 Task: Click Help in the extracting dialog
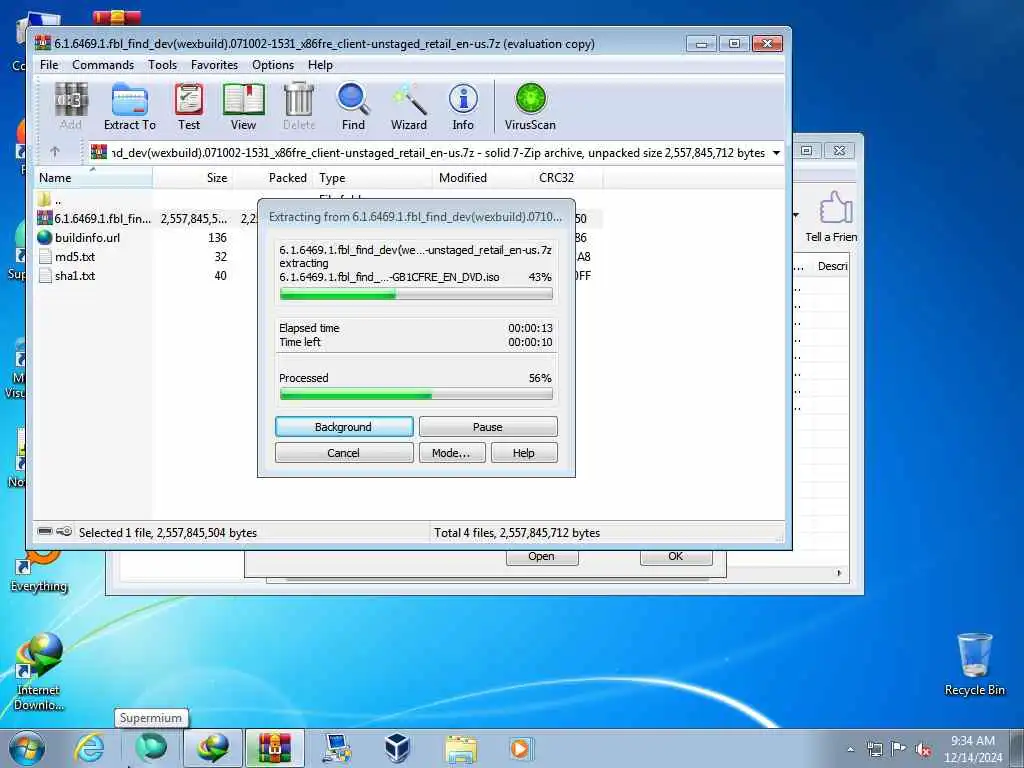point(524,453)
